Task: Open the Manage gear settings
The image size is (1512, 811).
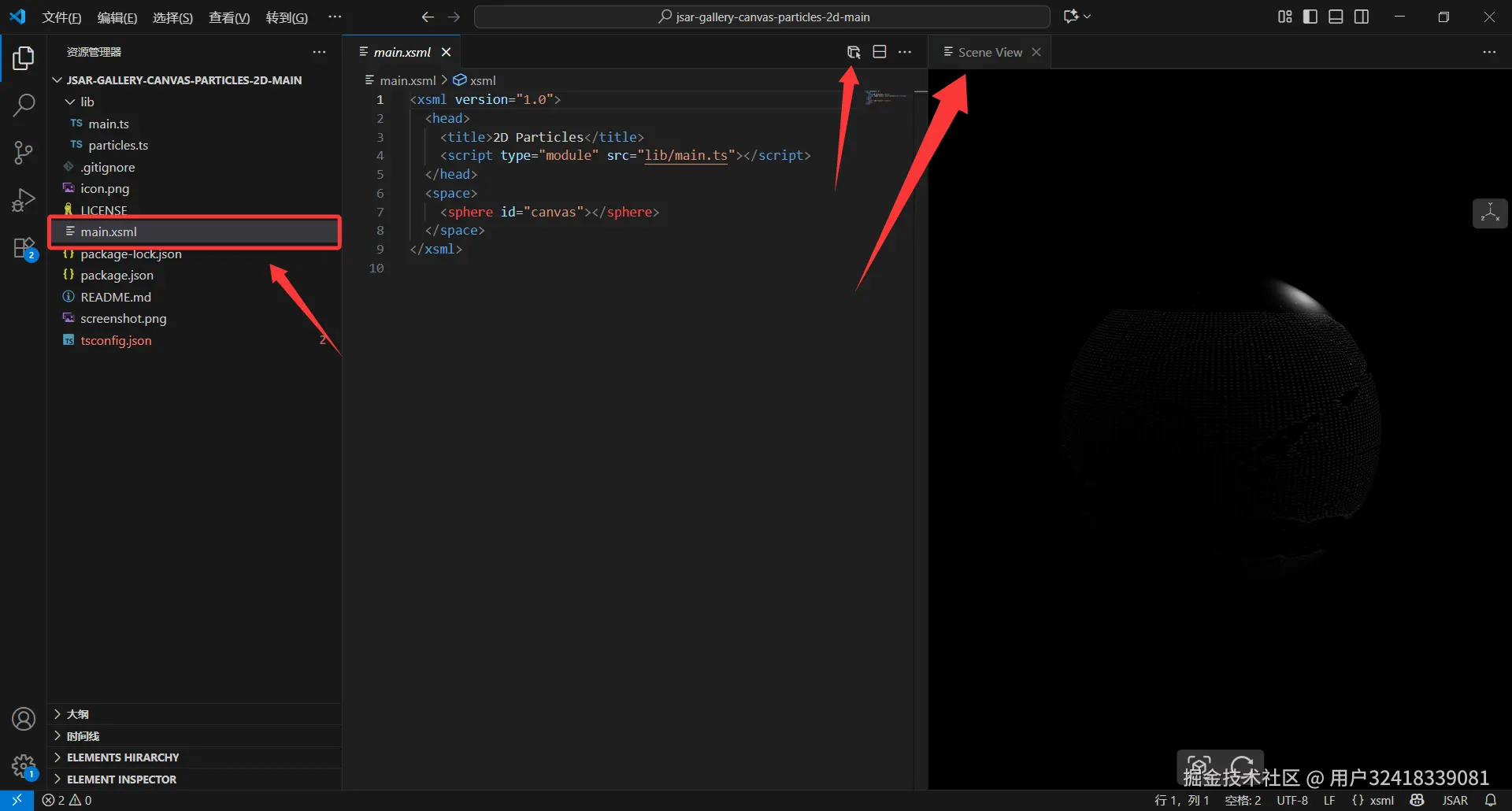Action: point(24,765)
